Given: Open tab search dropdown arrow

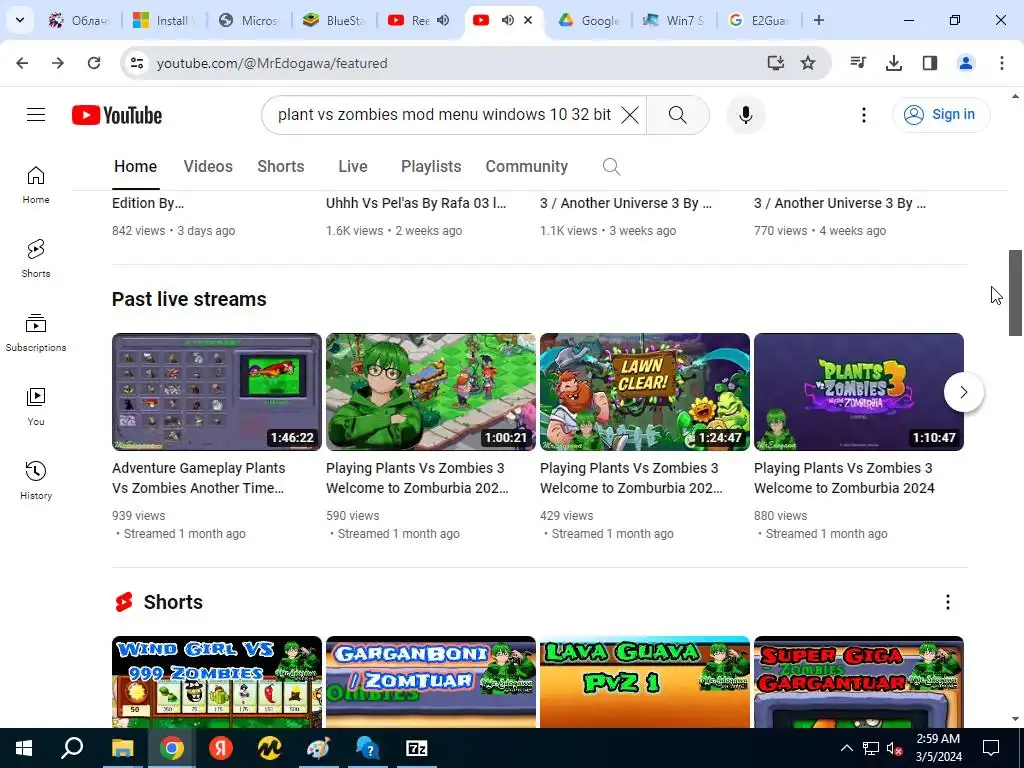Looking at the screenshot, I should [x=20, y=20].
